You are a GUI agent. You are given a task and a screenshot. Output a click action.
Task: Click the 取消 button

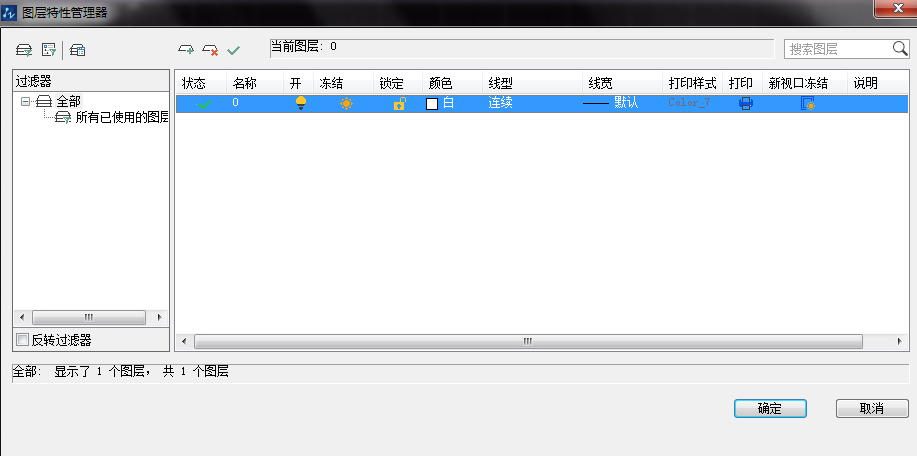pyautogui.click(x=871, y=408)
